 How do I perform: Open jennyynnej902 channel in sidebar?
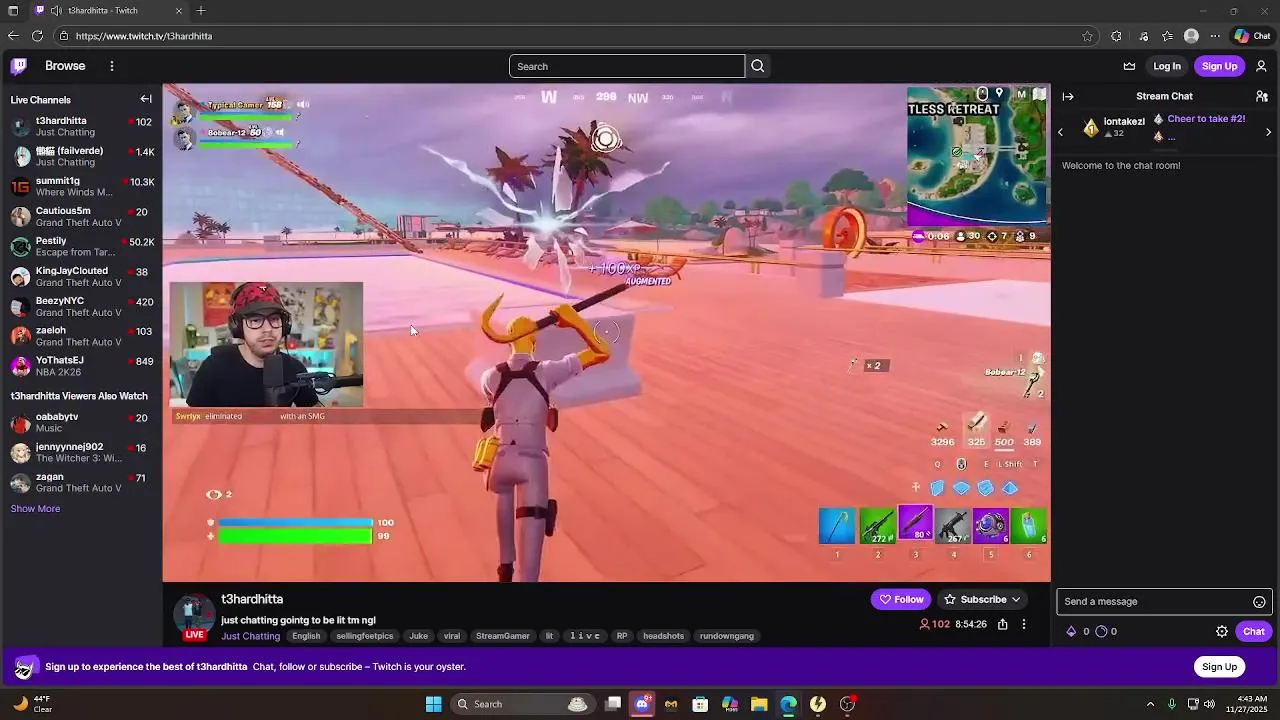tap(81, 452)
